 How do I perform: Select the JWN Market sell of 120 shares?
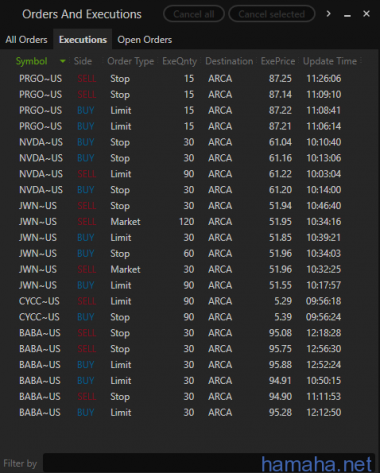(188, 222)
